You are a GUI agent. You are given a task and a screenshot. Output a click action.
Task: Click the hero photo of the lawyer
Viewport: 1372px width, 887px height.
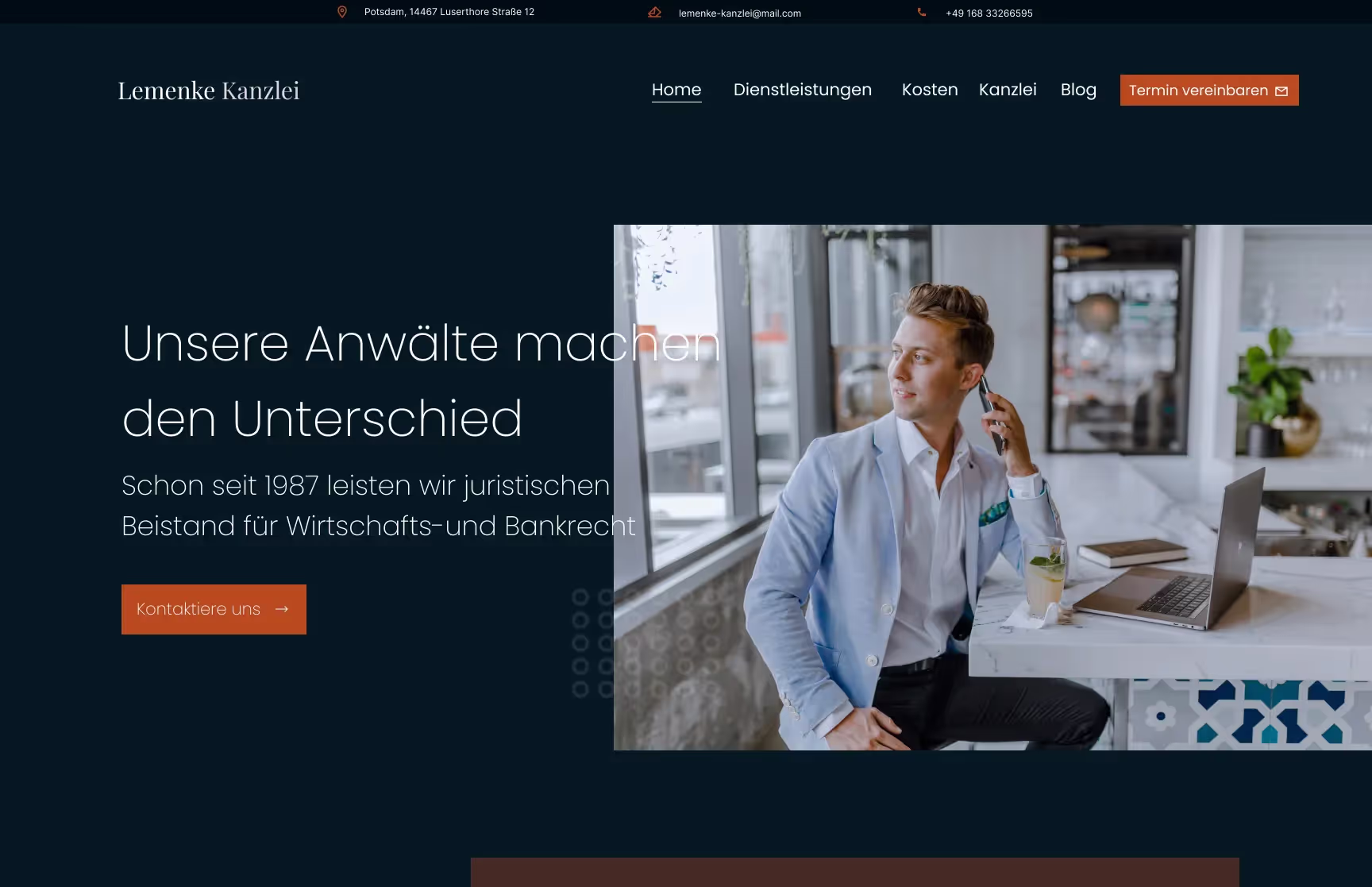(x=992, y=488)
